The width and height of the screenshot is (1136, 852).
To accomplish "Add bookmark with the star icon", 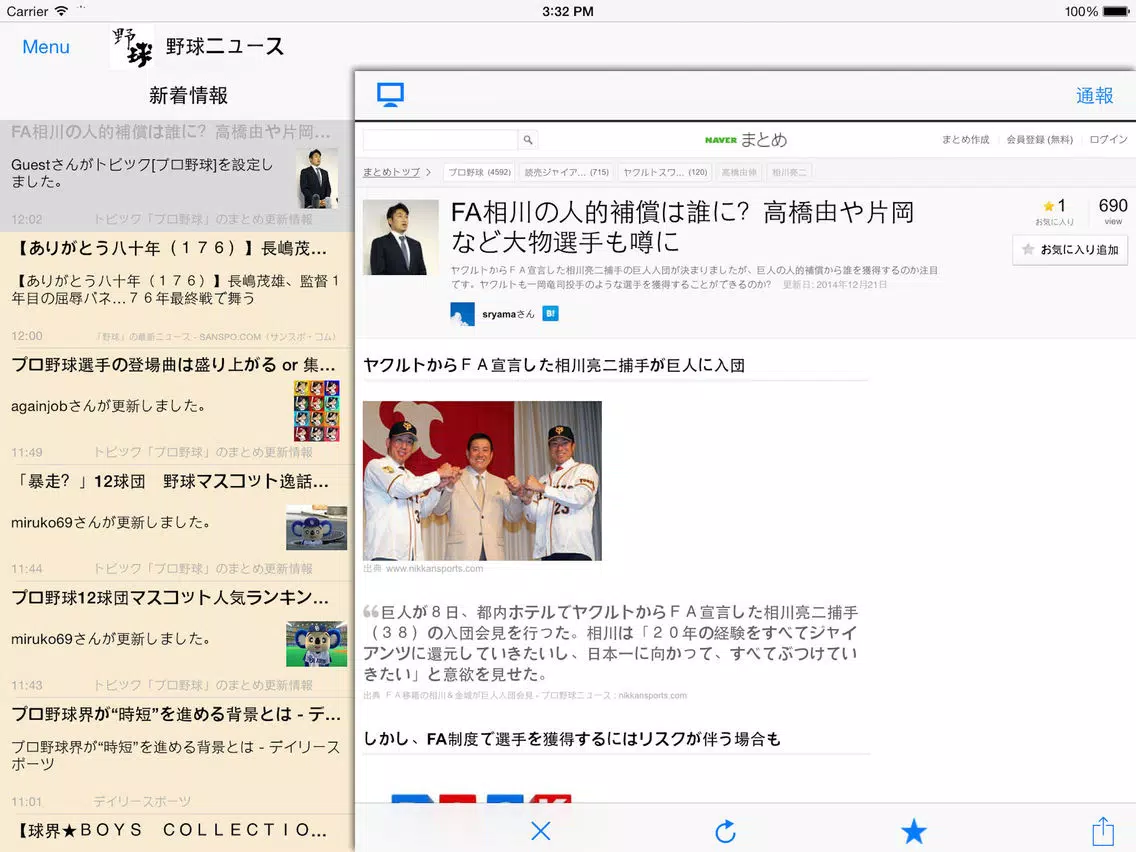I will 914,831.
